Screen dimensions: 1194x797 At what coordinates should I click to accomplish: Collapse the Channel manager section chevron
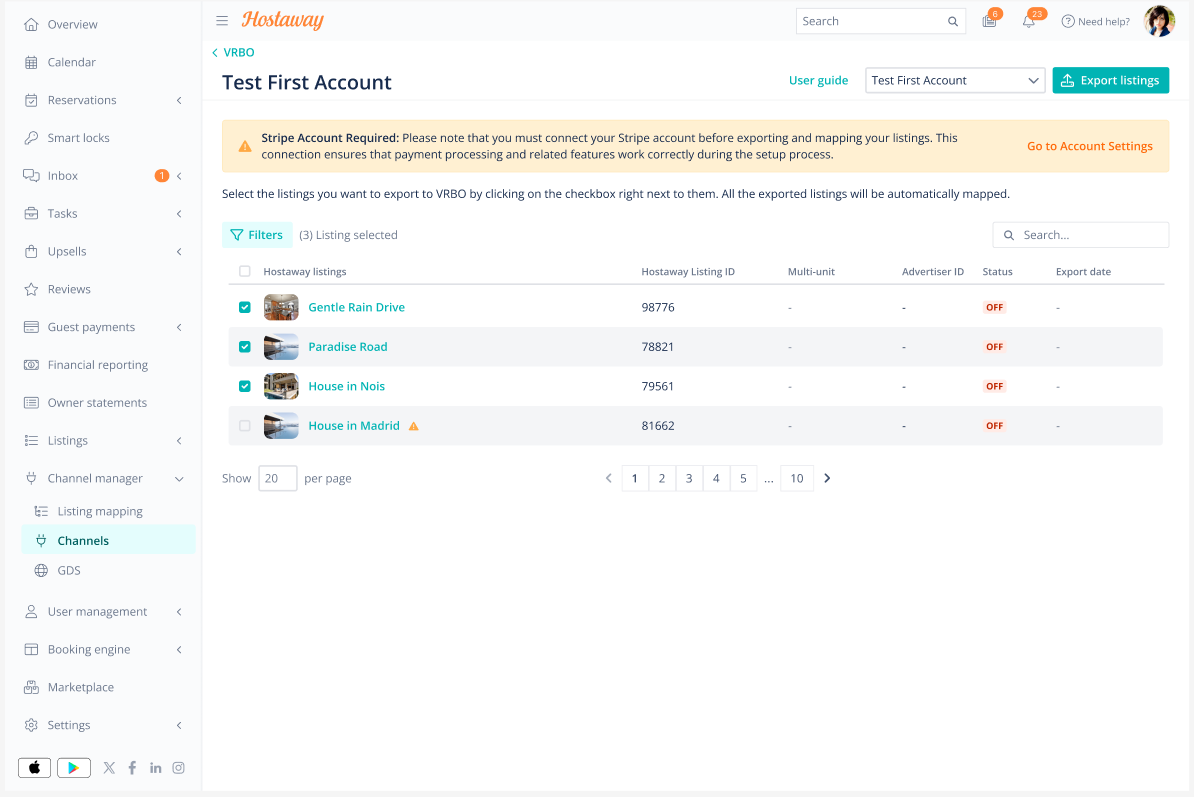point(179,479)
